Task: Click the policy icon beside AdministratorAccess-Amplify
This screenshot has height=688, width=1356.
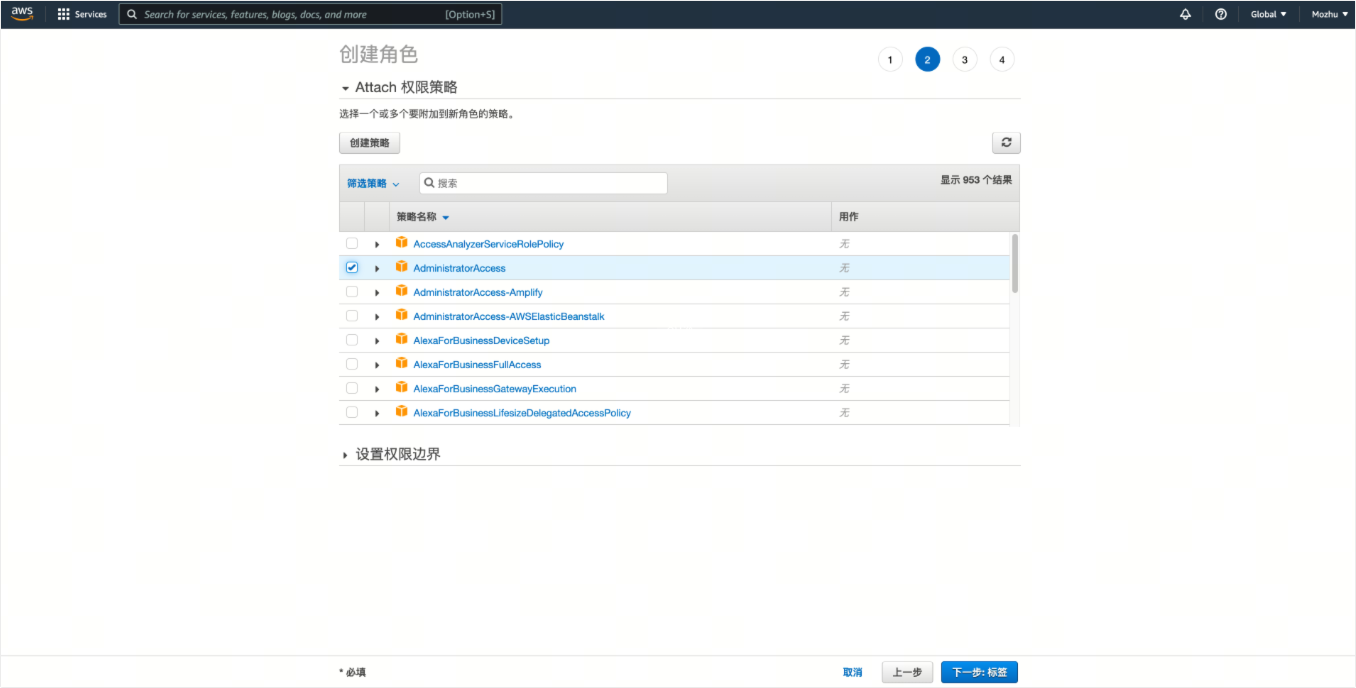Action: click(402, 291)
